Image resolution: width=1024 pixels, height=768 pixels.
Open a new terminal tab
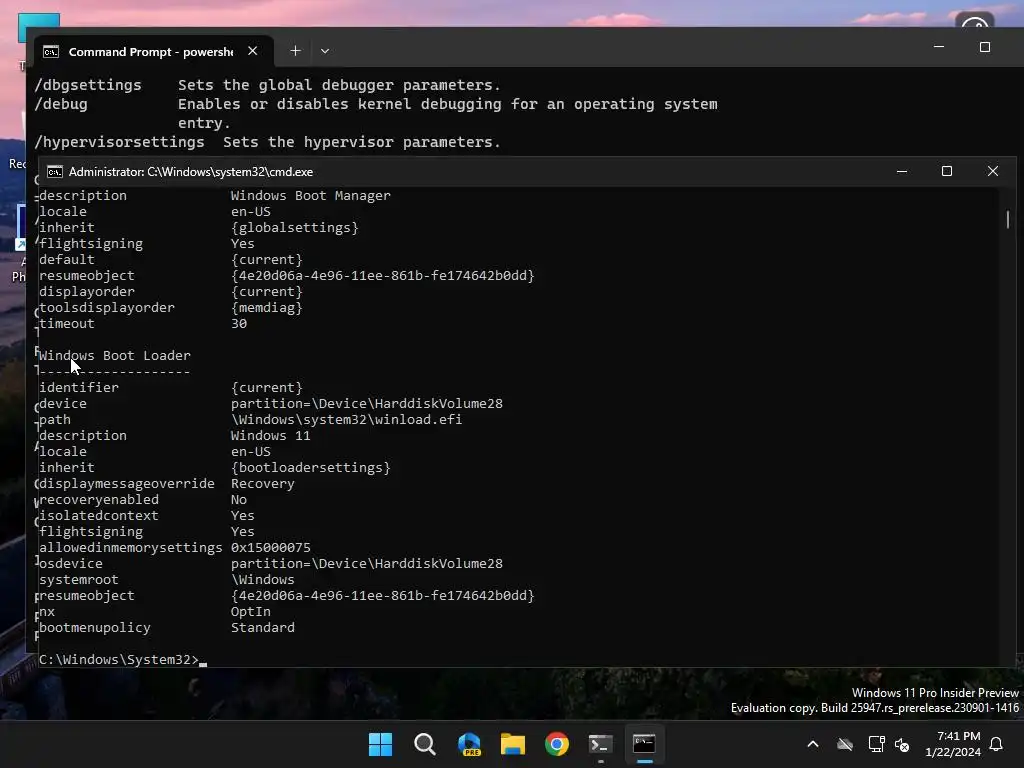point(295,51)
